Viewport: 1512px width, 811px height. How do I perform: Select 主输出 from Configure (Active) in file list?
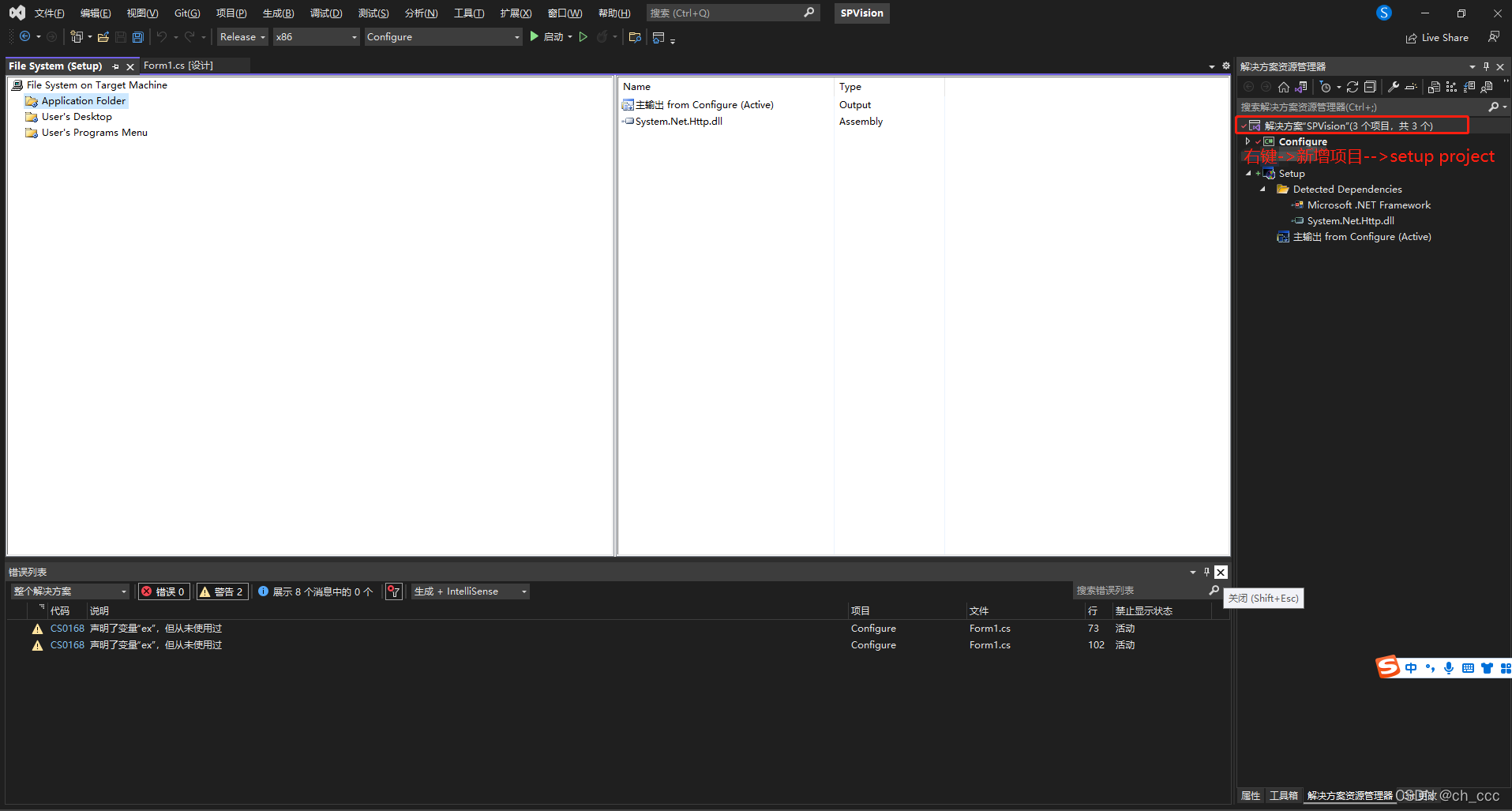(698, 105)
